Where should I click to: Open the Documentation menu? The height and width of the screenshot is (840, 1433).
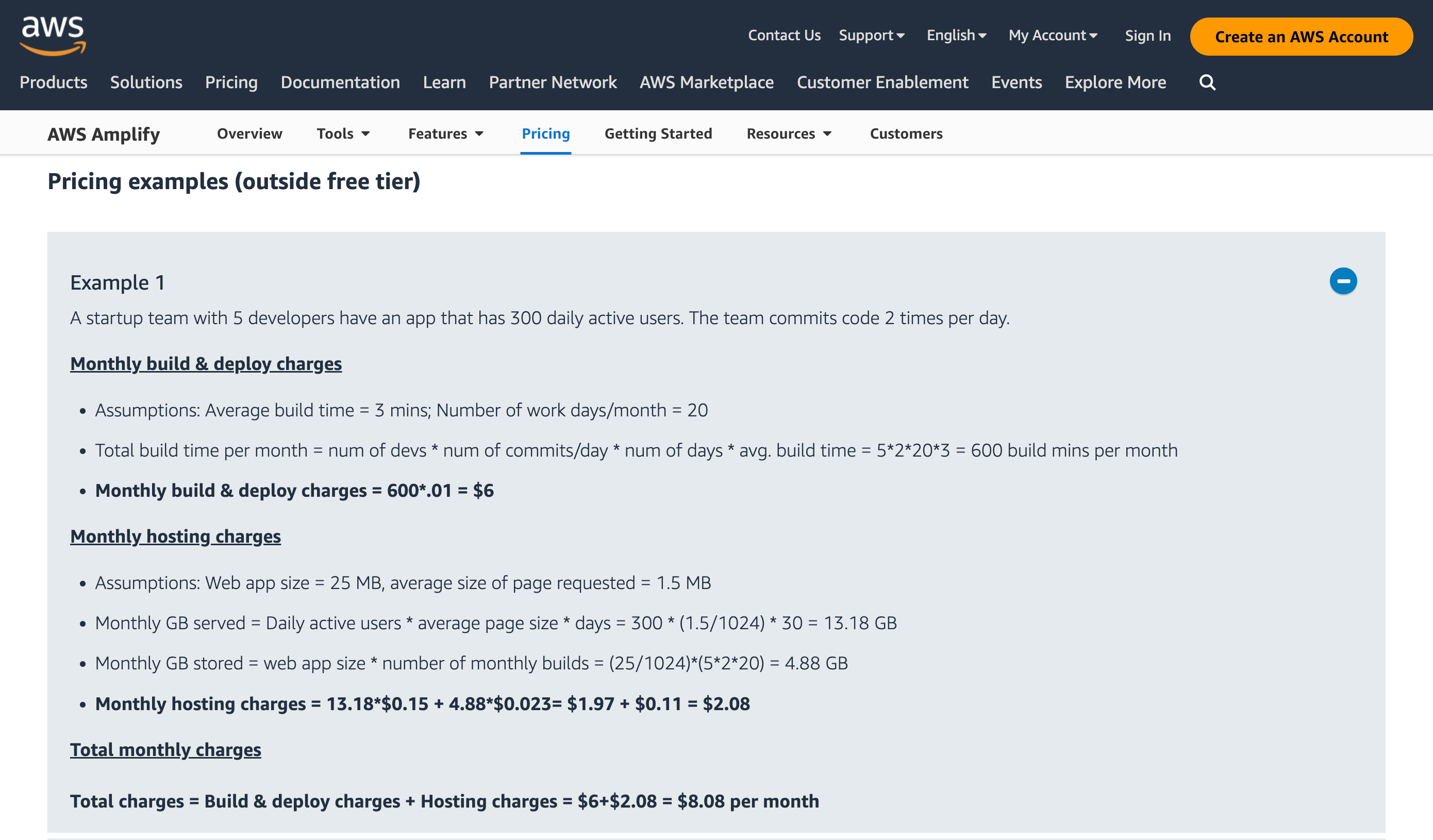click(340, 82)
